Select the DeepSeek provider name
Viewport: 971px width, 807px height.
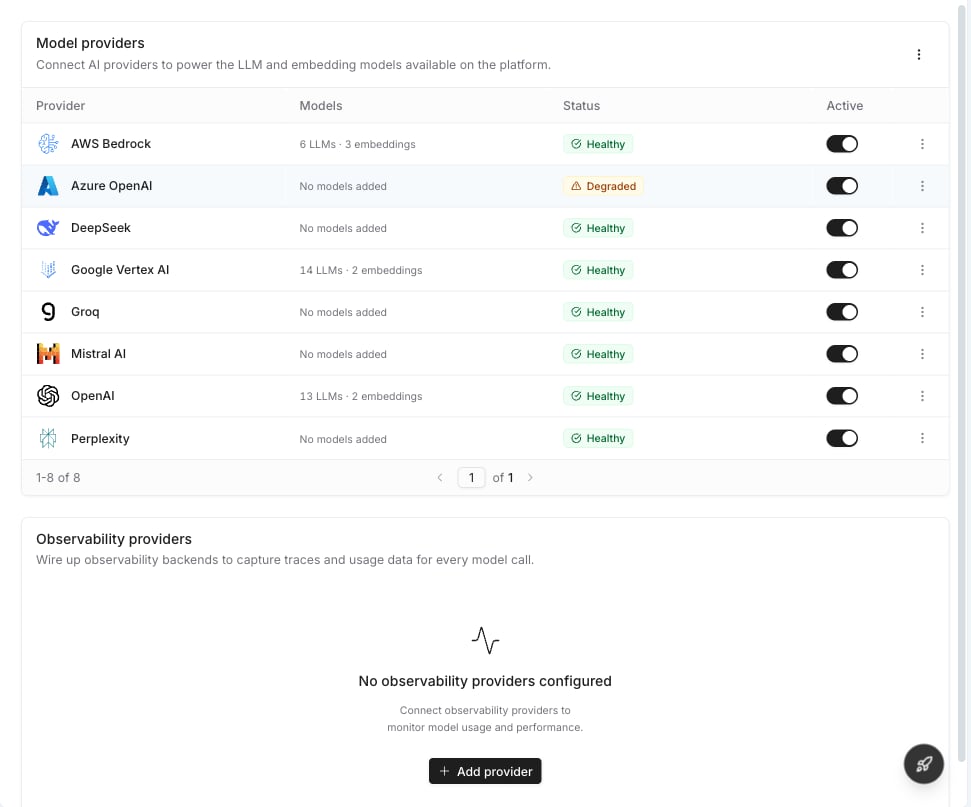coord(101,228)
